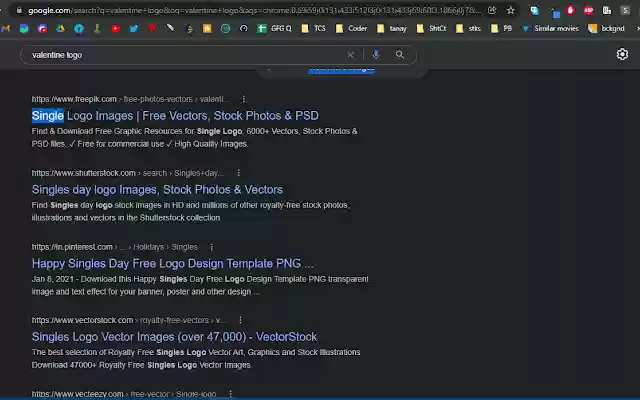This screenshot has height=400, width=640.
Task: Open the ShtCt bookmarks folder
Action: click(431, 28)
